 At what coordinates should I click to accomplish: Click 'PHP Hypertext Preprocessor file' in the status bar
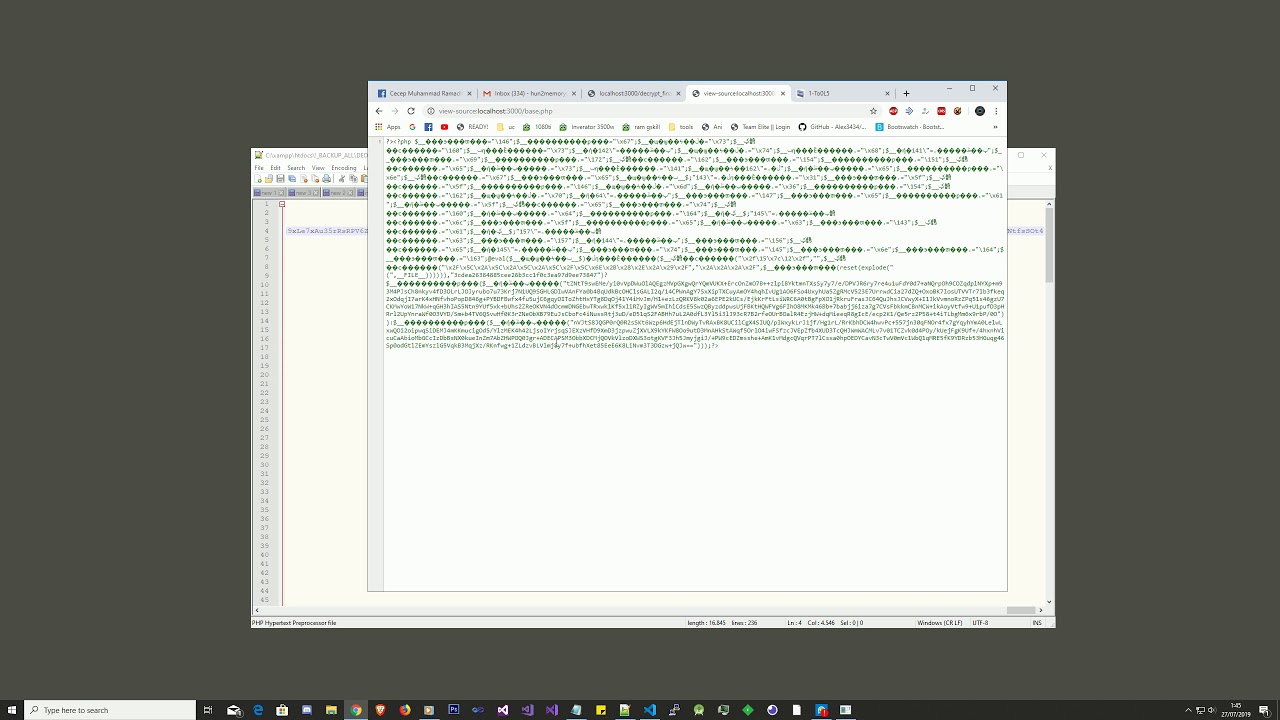[294, 623]
